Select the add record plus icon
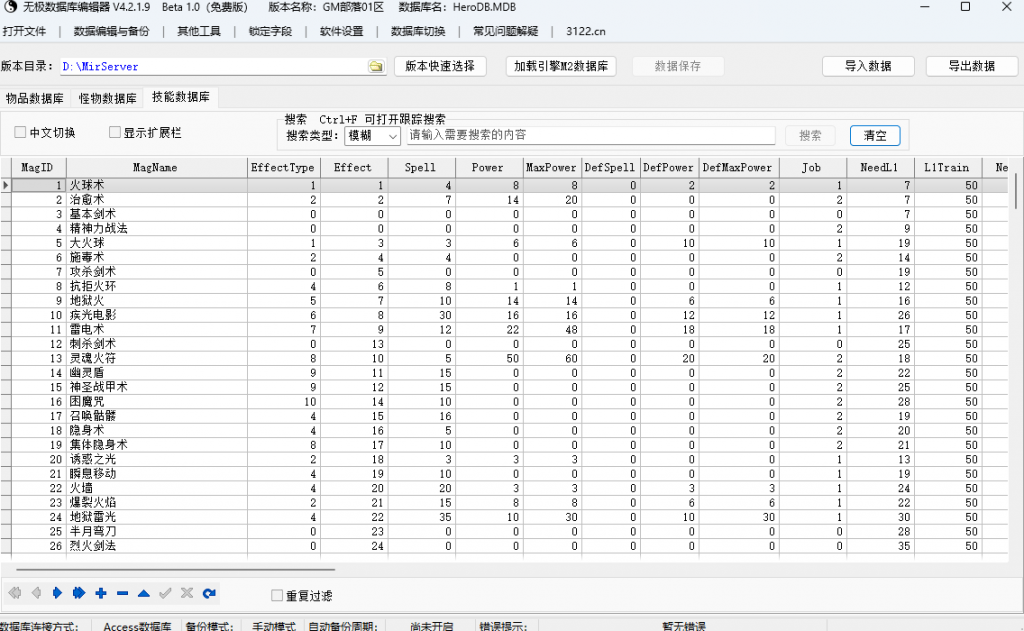 [101, 593]
